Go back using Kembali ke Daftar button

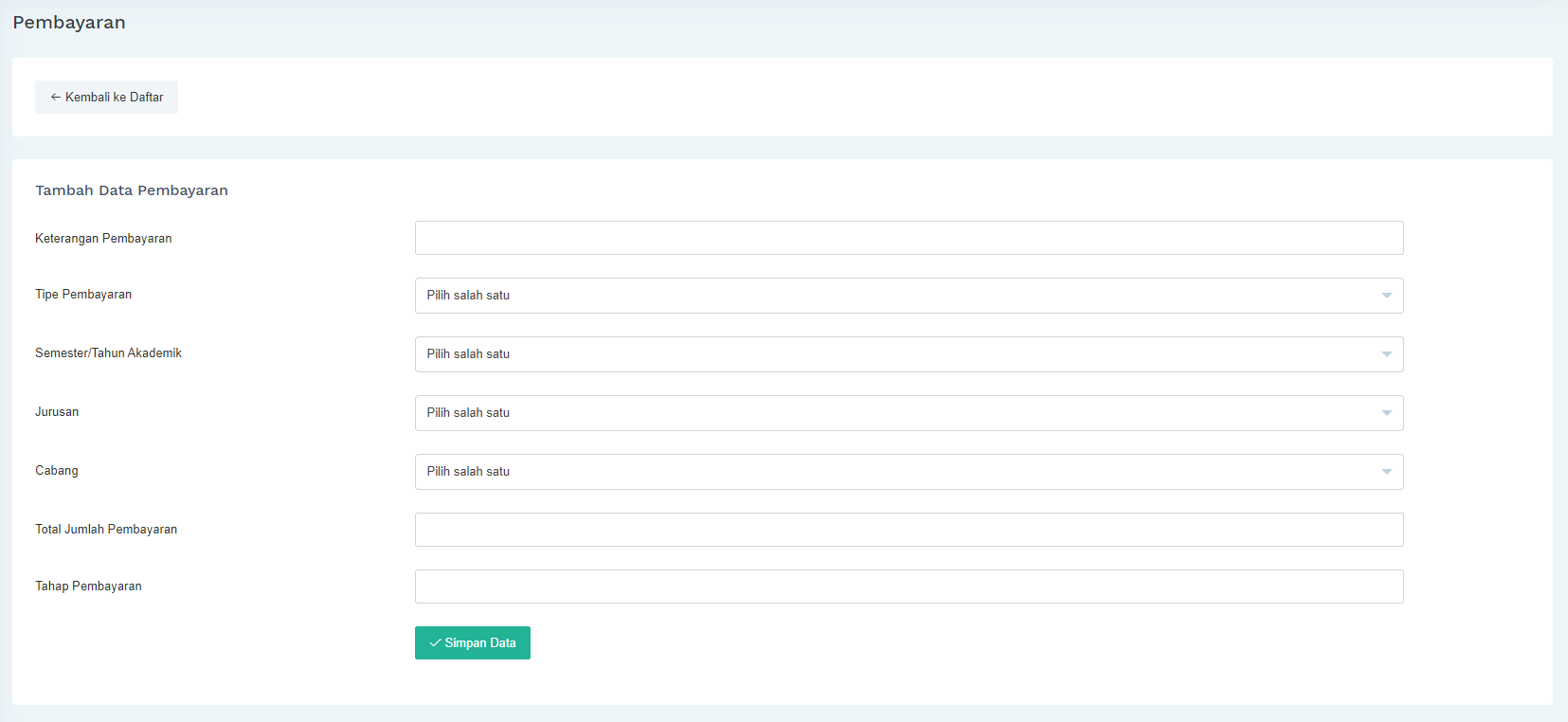pos(107,98)
